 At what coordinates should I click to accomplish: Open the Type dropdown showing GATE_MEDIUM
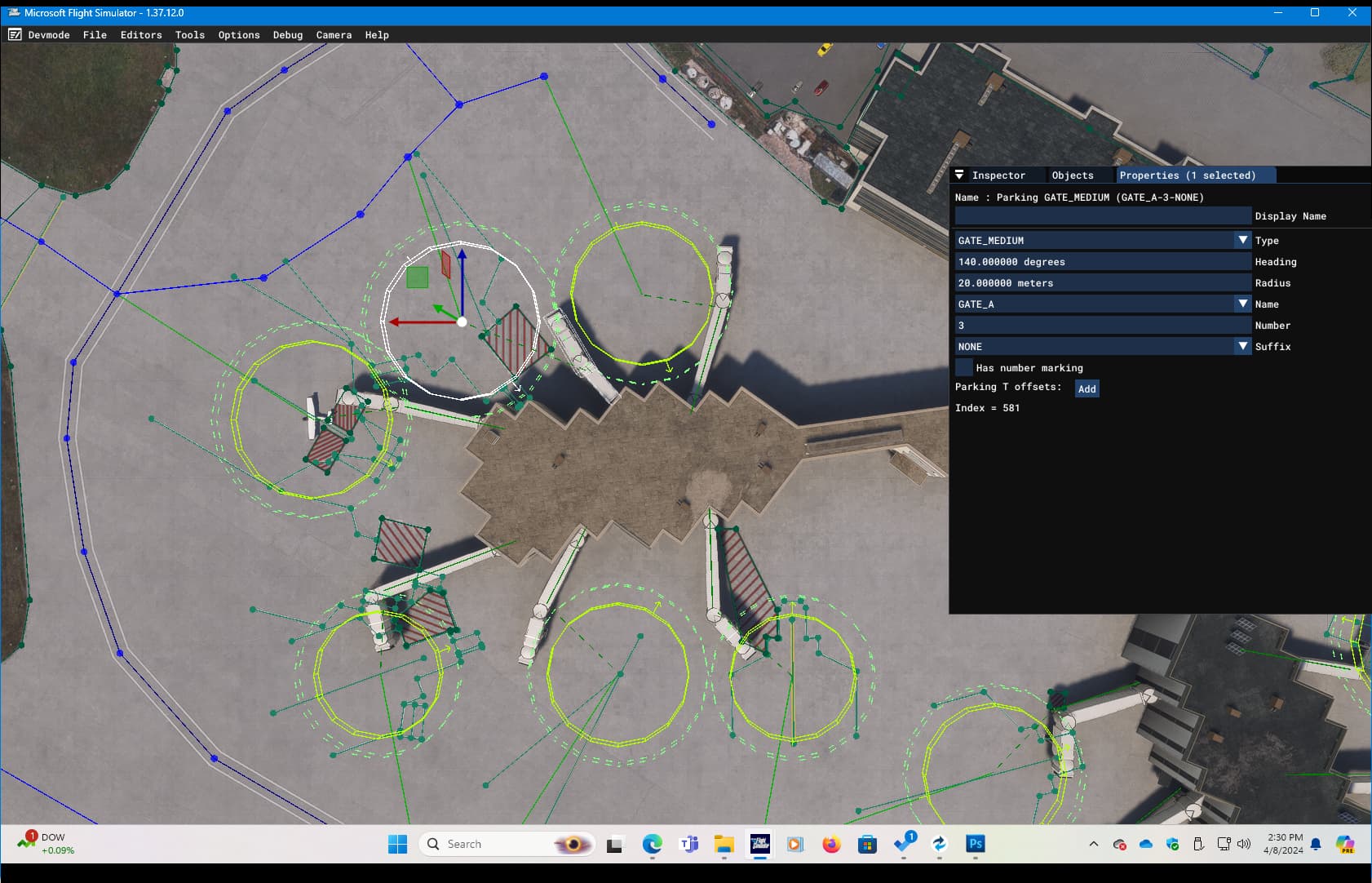click(x=1103, y=240)
